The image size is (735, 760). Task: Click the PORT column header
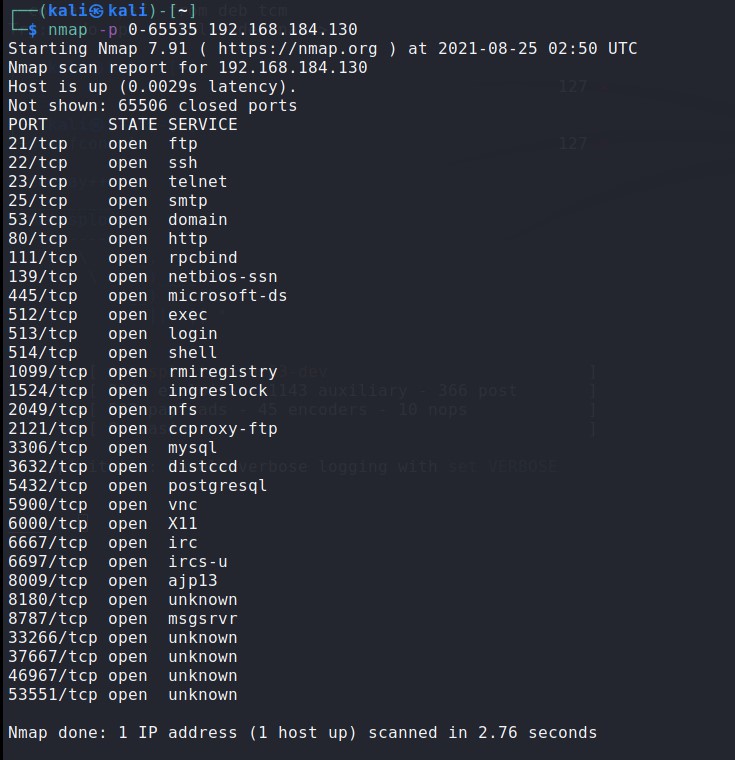(28, 125)
